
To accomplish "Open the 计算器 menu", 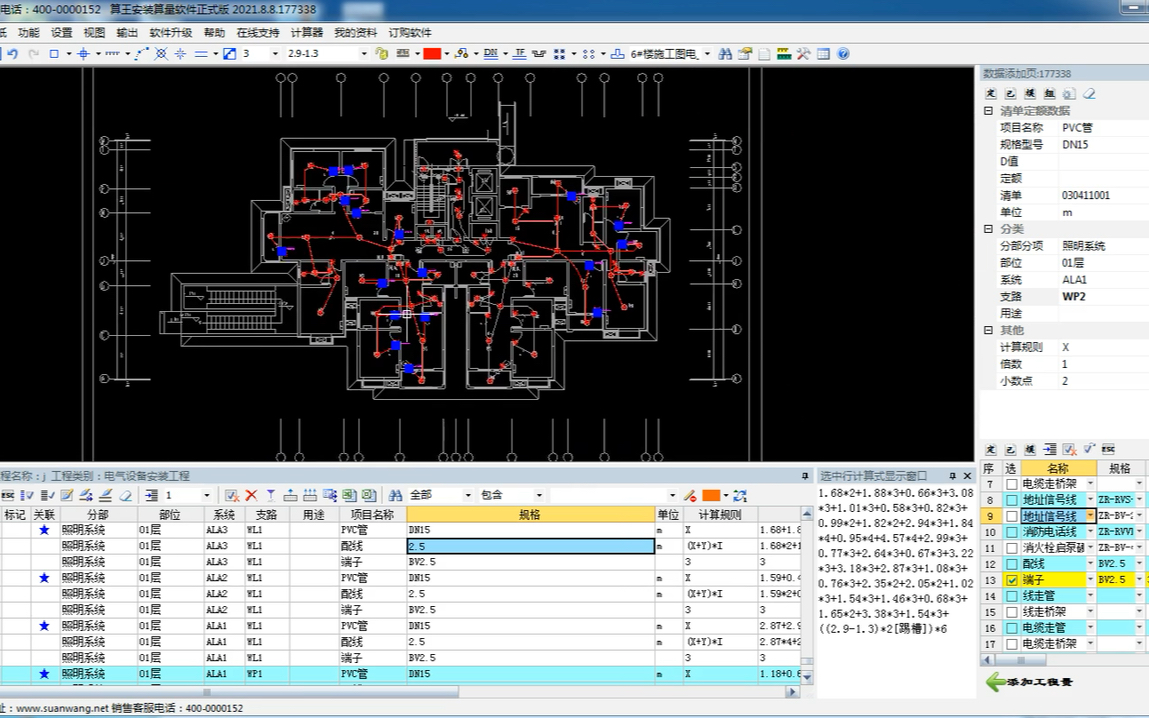I will tap(306, 32).
